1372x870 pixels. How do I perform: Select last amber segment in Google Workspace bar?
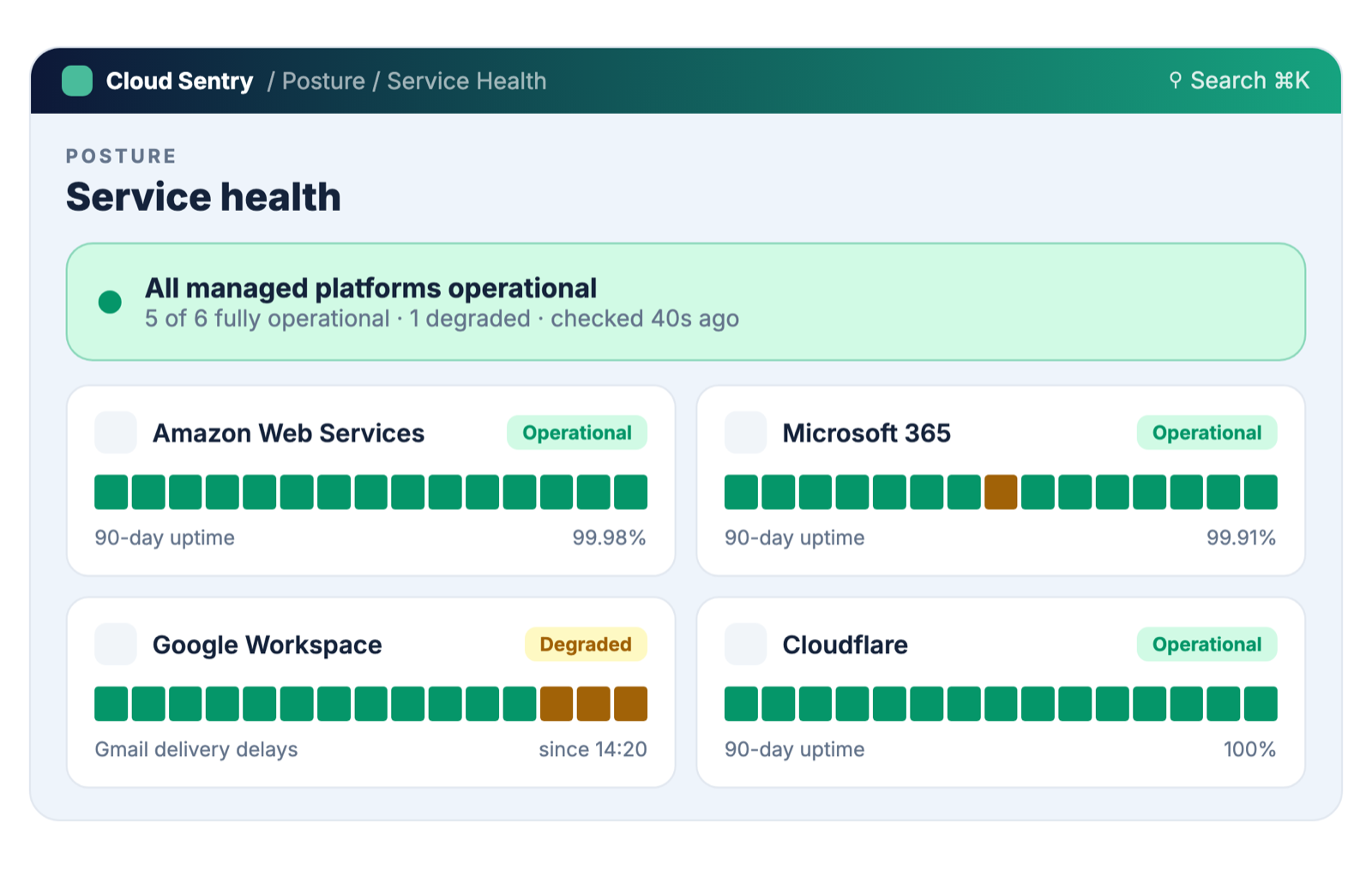pyautogui.click(x=630, y=704)
